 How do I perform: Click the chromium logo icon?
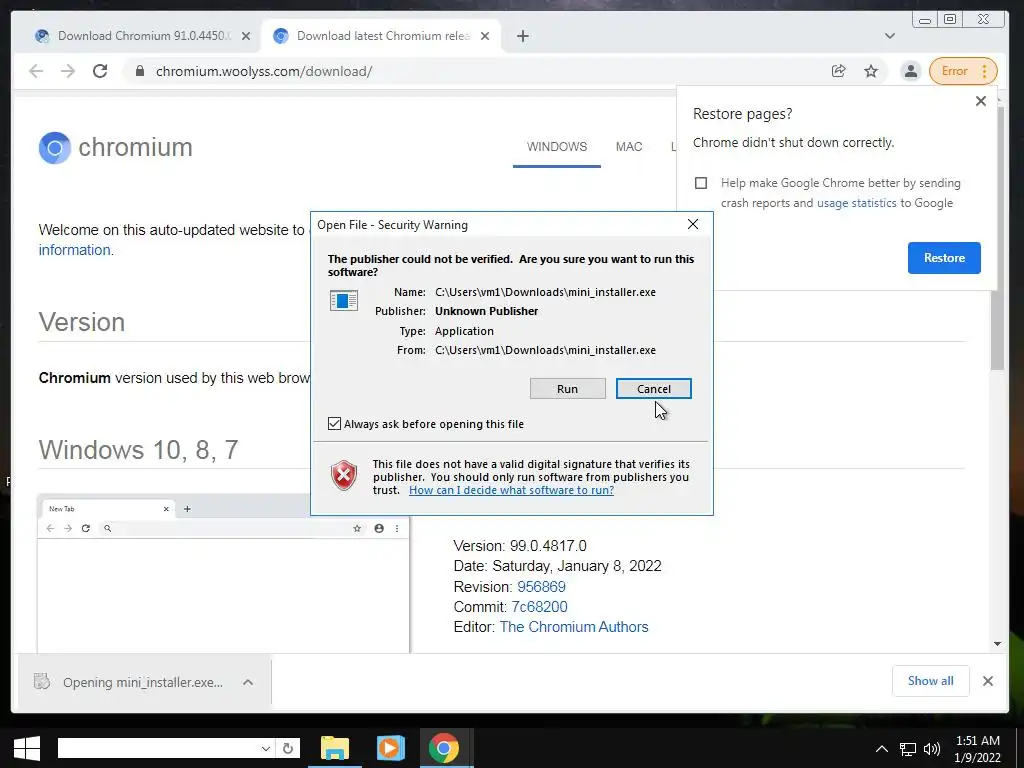(55, 148)
